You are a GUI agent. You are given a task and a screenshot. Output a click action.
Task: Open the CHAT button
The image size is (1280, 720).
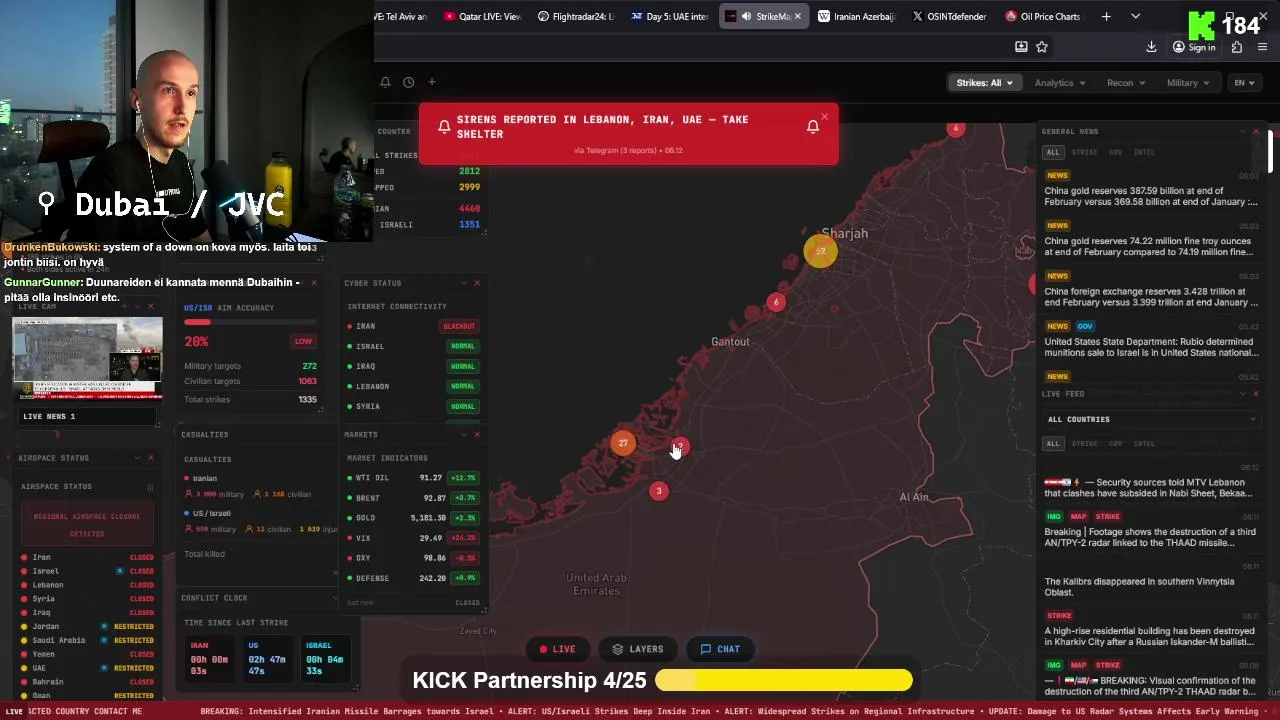click(x=720, y=649)
